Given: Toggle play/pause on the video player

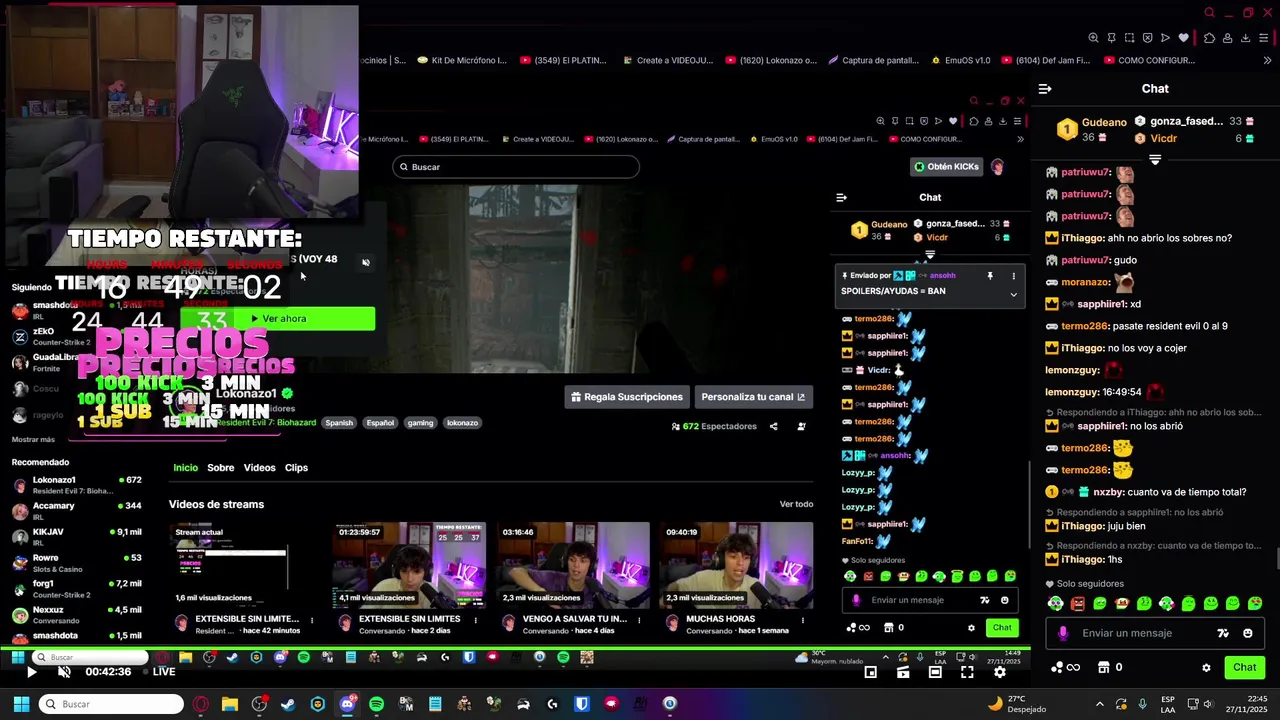Looking at the screenshot, I should click(31, 672).
